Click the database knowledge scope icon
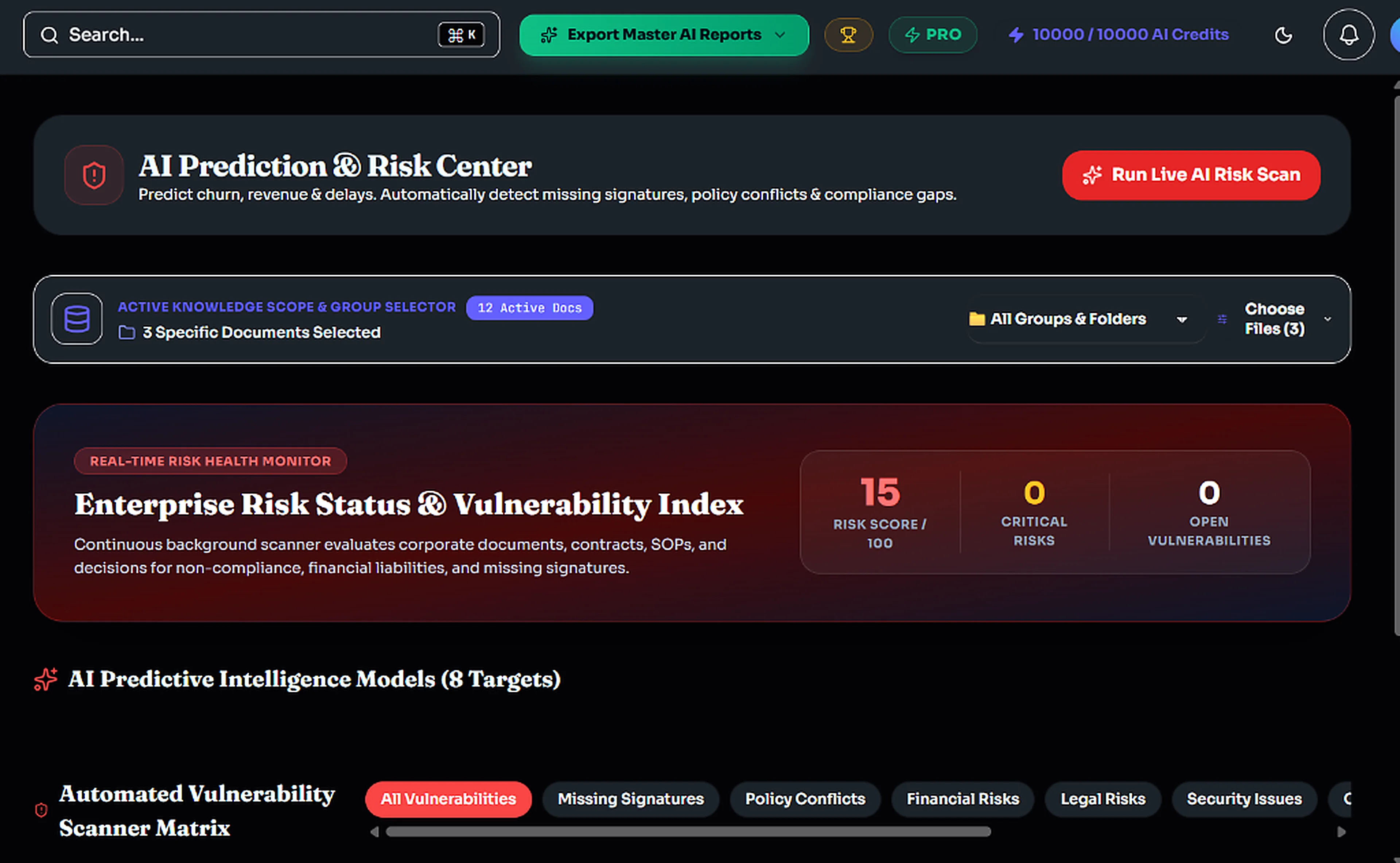 click(77, 318)
